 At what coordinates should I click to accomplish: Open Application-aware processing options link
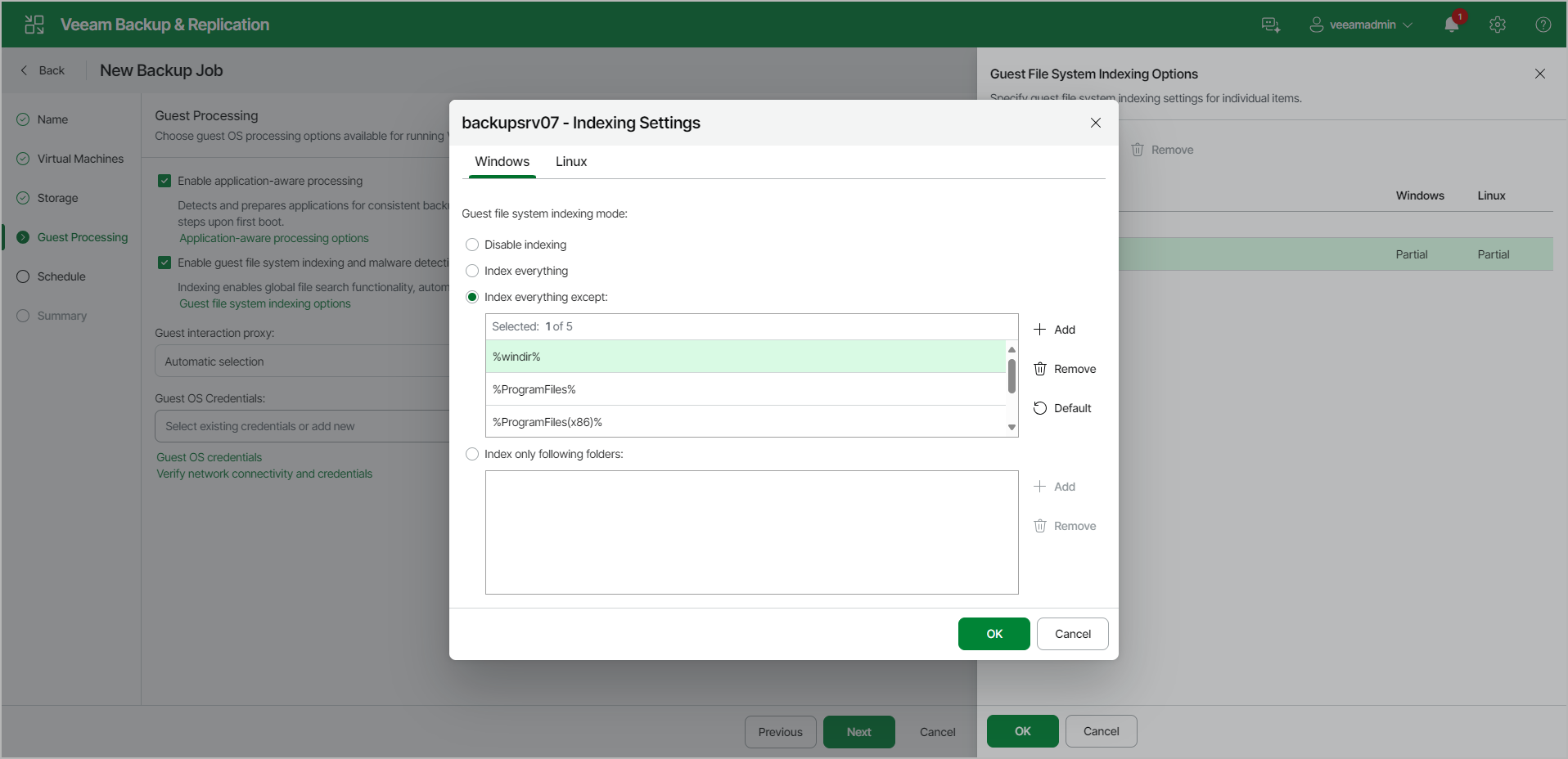[x=274, y=238]
